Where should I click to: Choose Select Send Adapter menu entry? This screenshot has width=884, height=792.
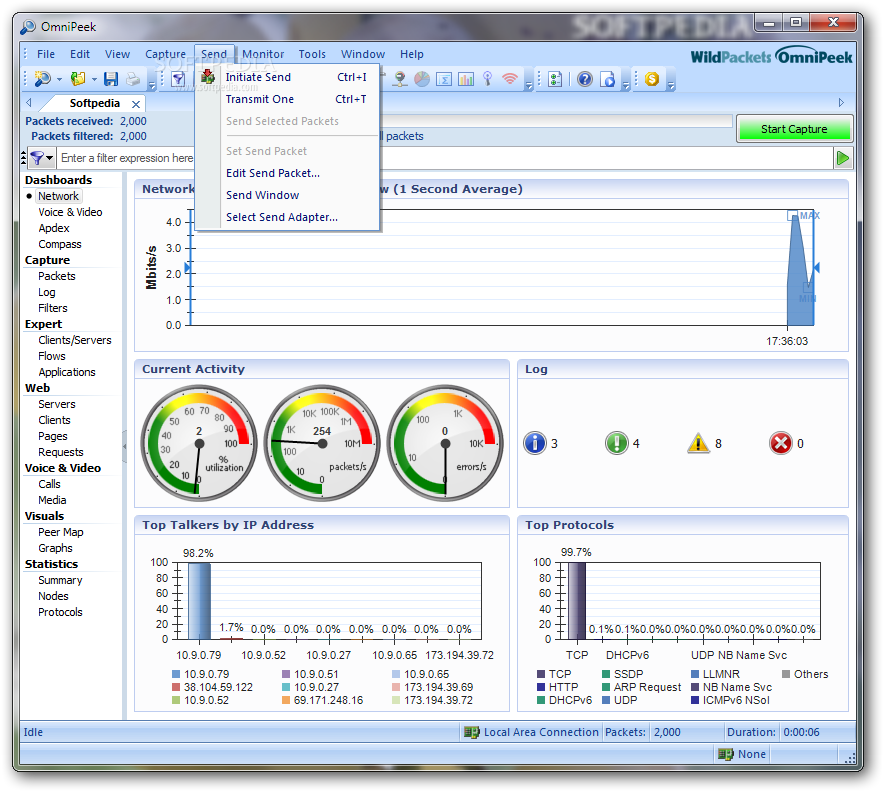pos(288,217)
